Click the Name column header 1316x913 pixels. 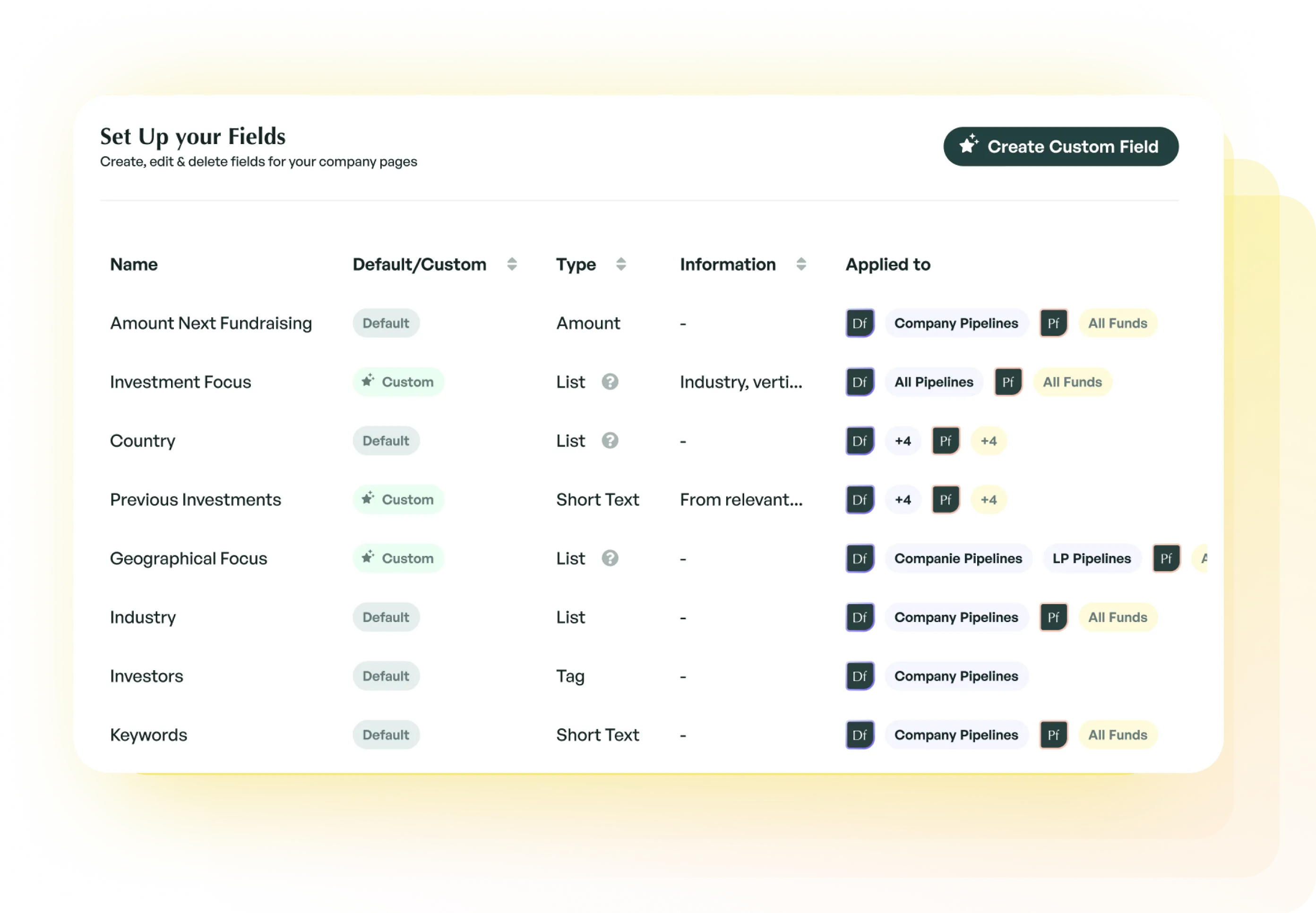pyautogui.click(x=133, y=265)
